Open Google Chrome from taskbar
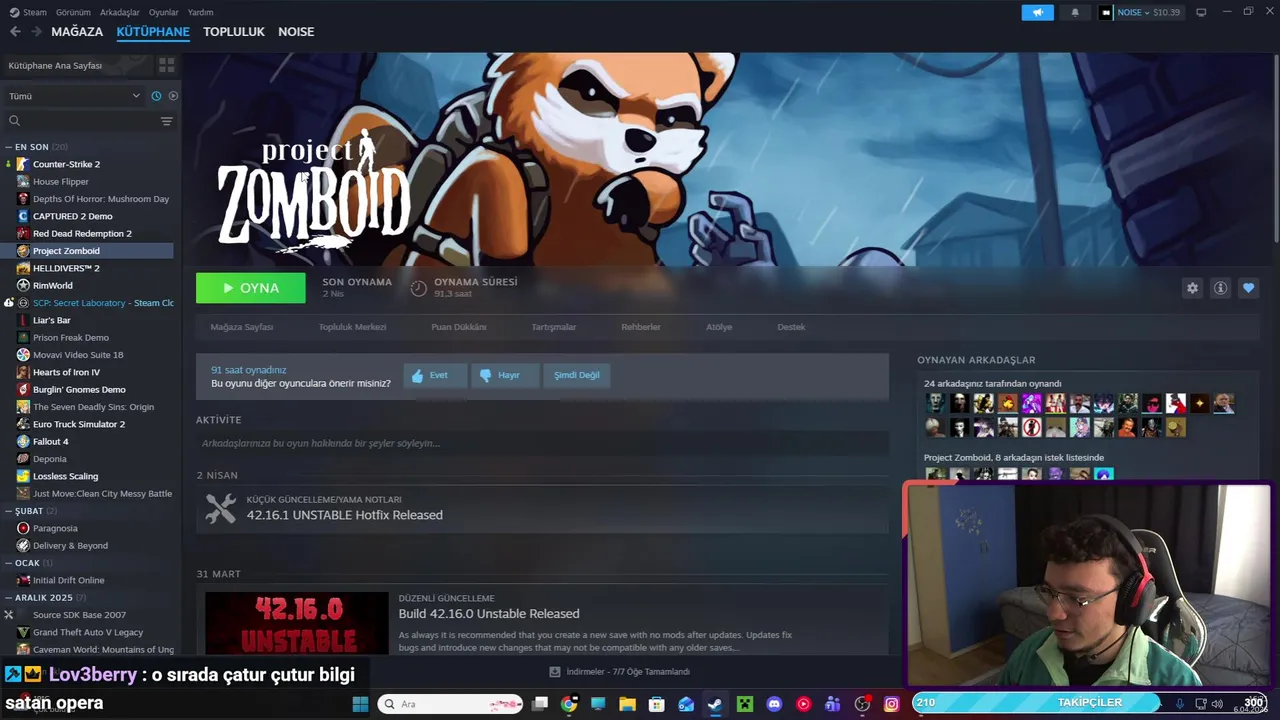Viewport: 1280px width, 720px height. coord(569,704)
